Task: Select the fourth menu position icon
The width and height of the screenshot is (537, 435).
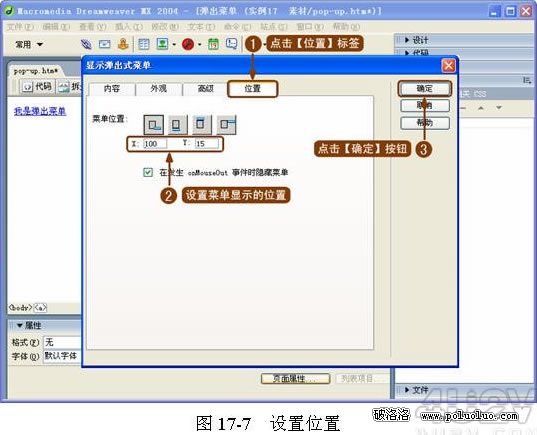Action: click(x=226, y=124)
